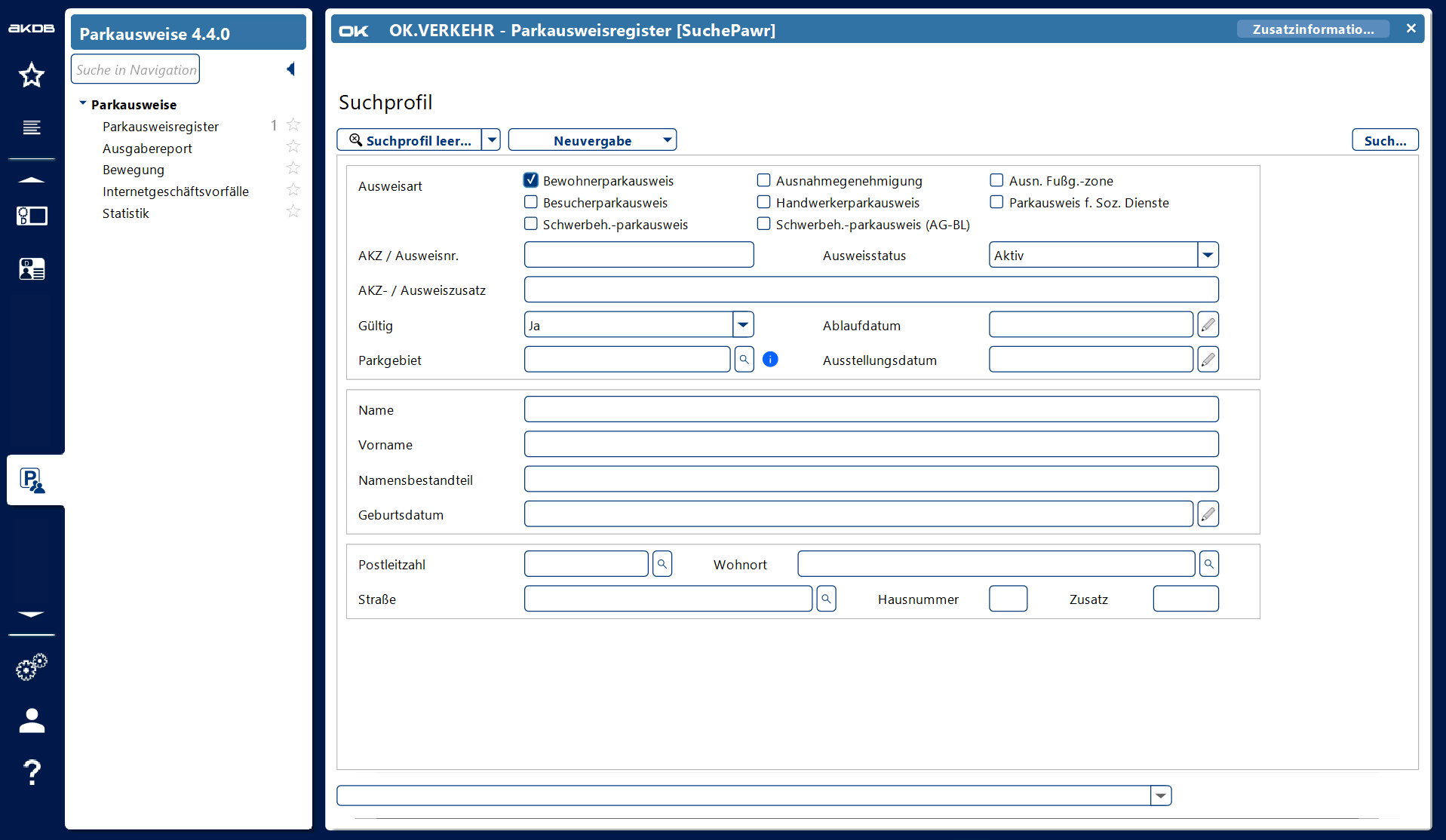The height and width of the screenshot is (840, 1446).
Task: Click the Such... button
Action: pos(1384,140)
